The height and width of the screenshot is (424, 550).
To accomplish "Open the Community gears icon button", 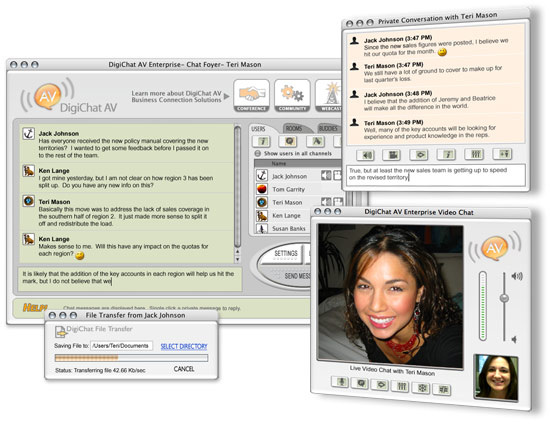I will point(292,95).
